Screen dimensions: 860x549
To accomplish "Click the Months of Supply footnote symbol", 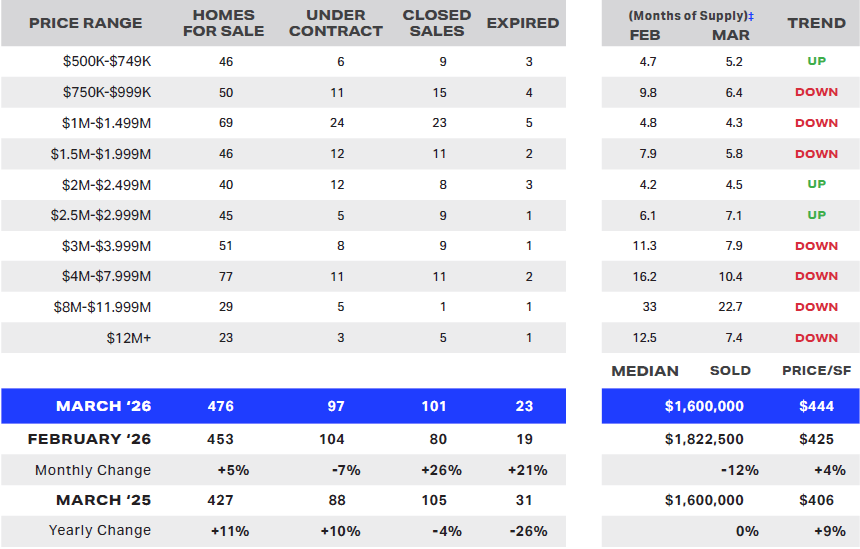I will 752,16.
